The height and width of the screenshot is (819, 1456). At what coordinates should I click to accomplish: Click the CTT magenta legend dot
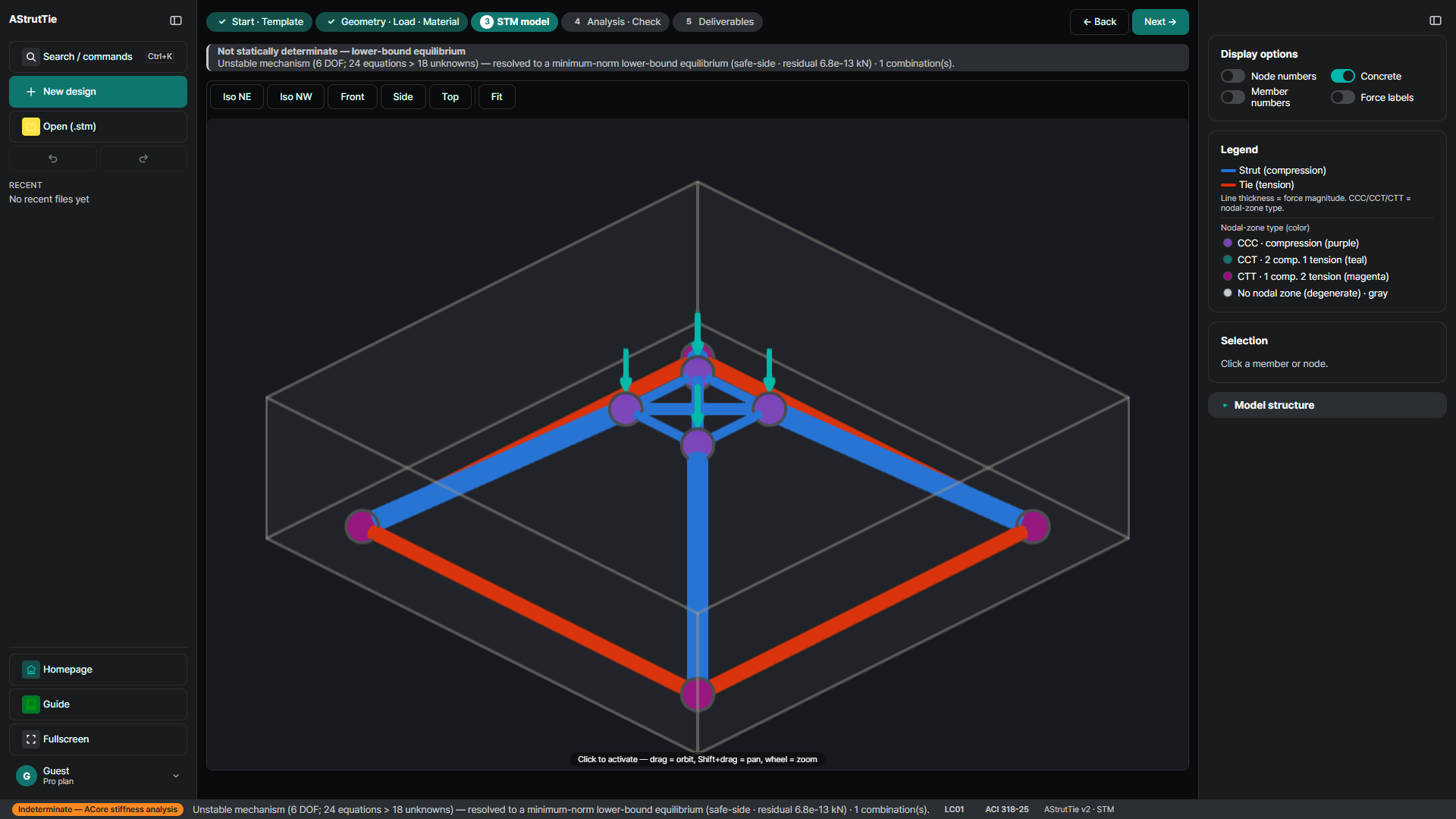[x=1228, y=277]
